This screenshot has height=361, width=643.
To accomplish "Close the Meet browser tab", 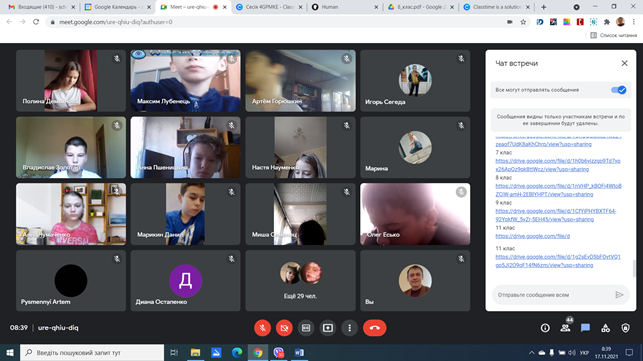I will coord(225,7).
